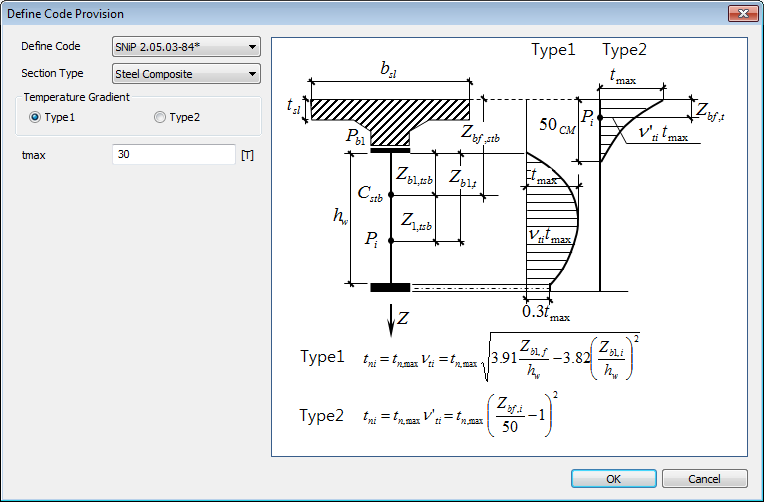The height and width of the screenshot is (502, 764).
Task: Confirm with the OK button
Action: [x=613, y=478]
